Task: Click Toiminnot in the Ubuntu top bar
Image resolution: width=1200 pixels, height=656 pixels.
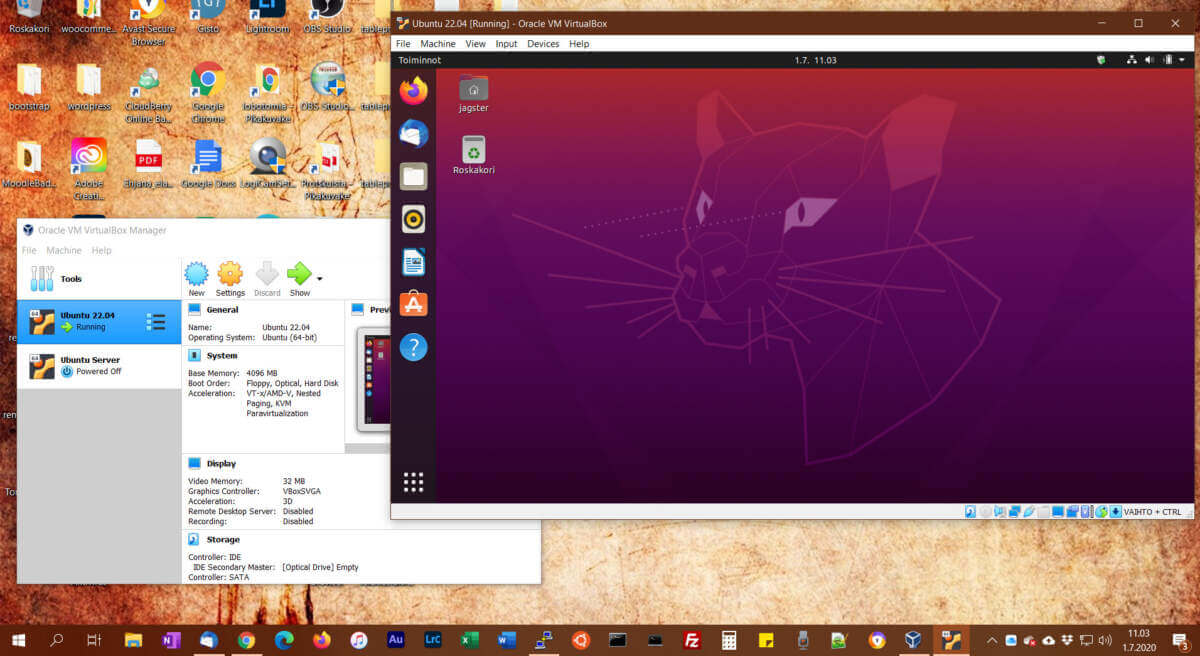Action: (419, 60)
